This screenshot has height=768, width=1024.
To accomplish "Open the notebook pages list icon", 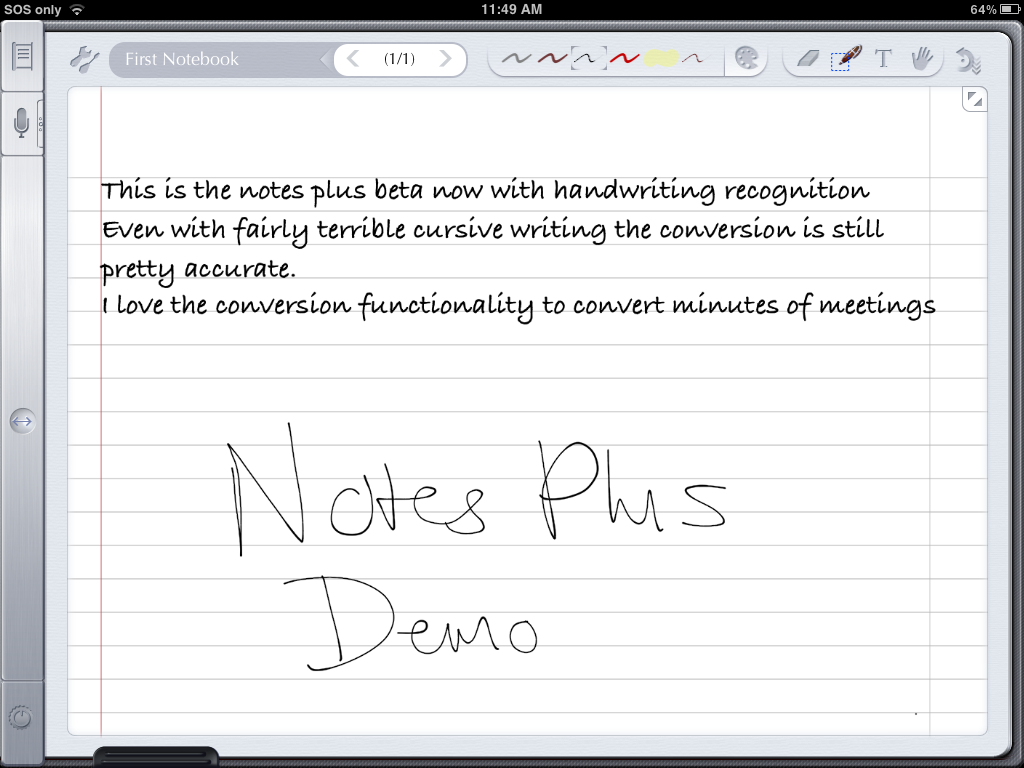I will [22, 57].
